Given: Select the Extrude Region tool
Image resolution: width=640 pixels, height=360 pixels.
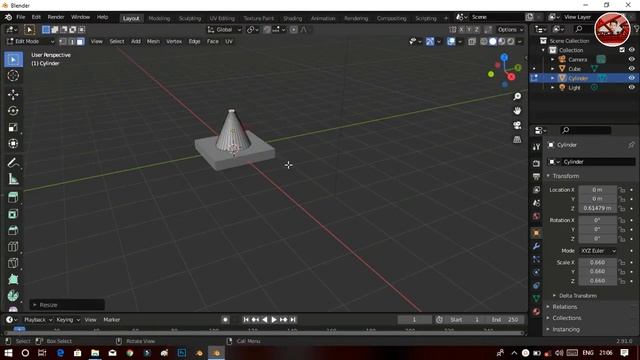Looking at the screenshot, I should coord(13,198).
